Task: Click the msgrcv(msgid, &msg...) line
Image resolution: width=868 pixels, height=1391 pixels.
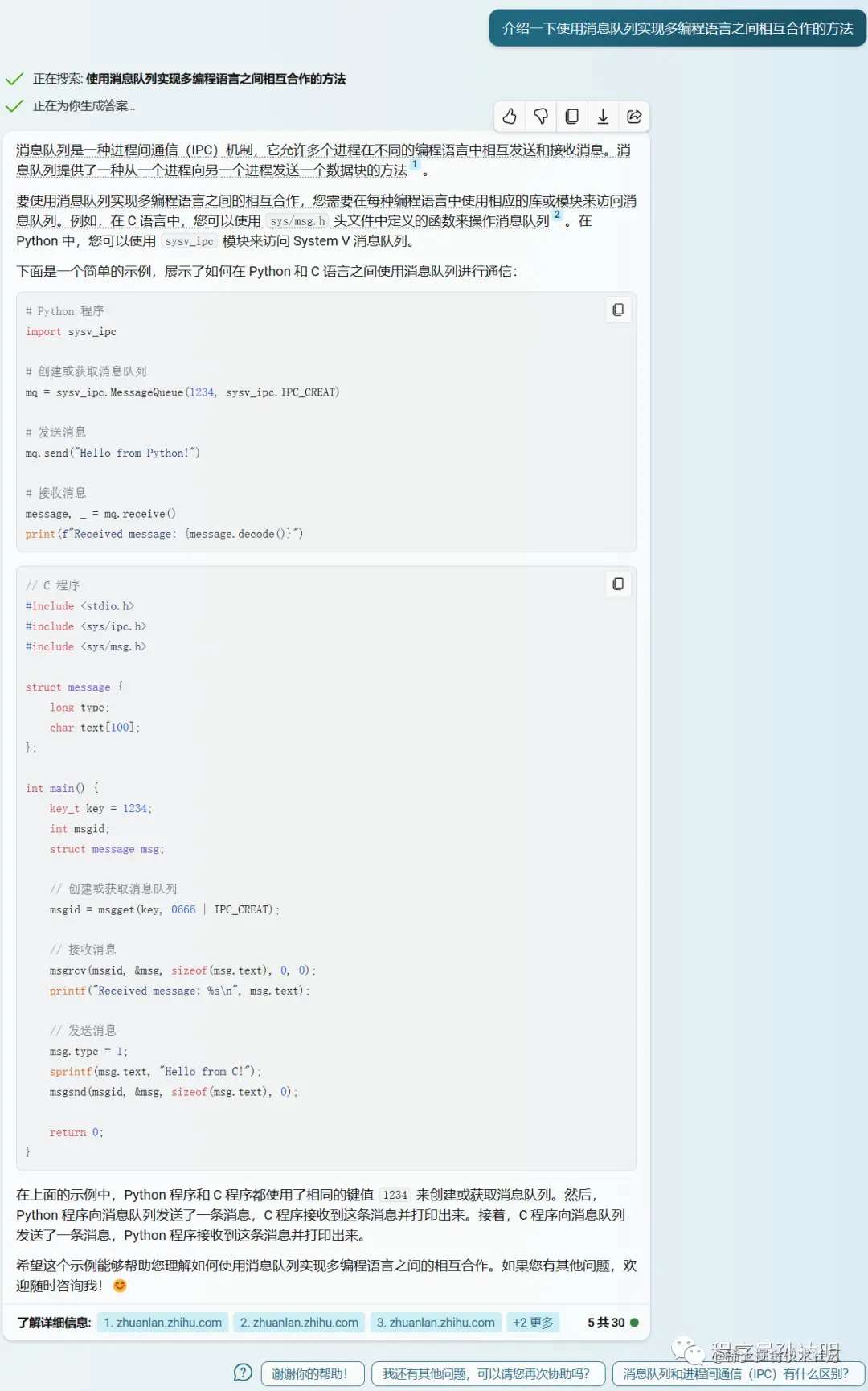Action: coord(182,970)
